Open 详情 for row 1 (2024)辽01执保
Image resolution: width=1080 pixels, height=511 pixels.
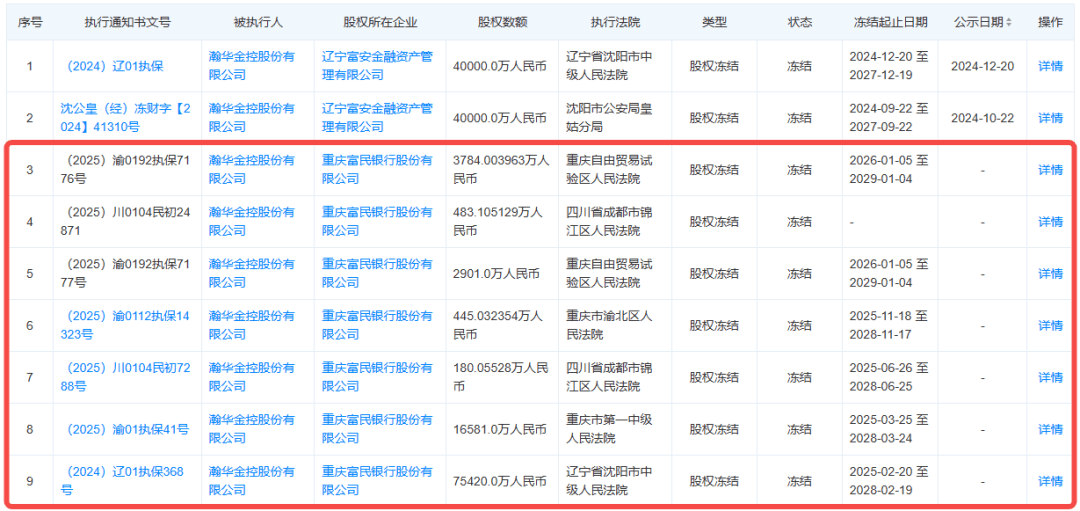[x=1050, y=66]
